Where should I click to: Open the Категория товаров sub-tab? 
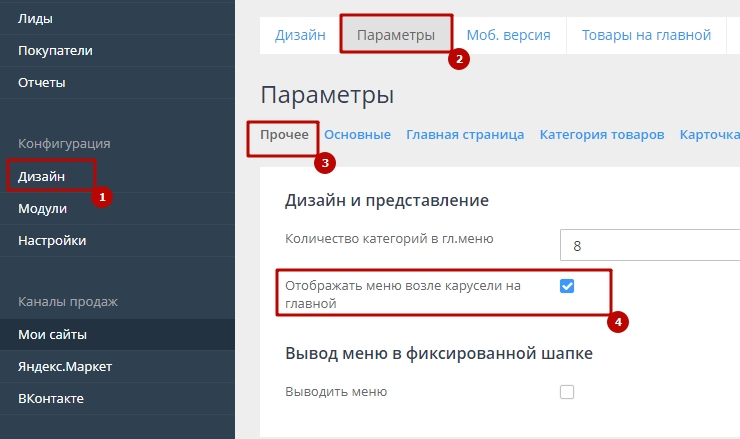click(602, 135)
